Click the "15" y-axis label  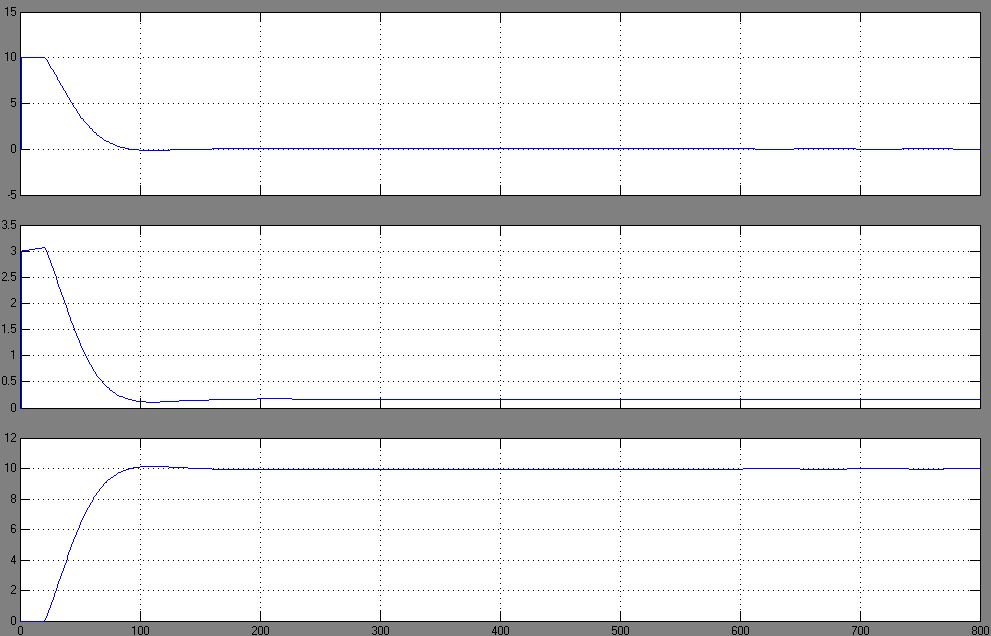click(10, 13)
